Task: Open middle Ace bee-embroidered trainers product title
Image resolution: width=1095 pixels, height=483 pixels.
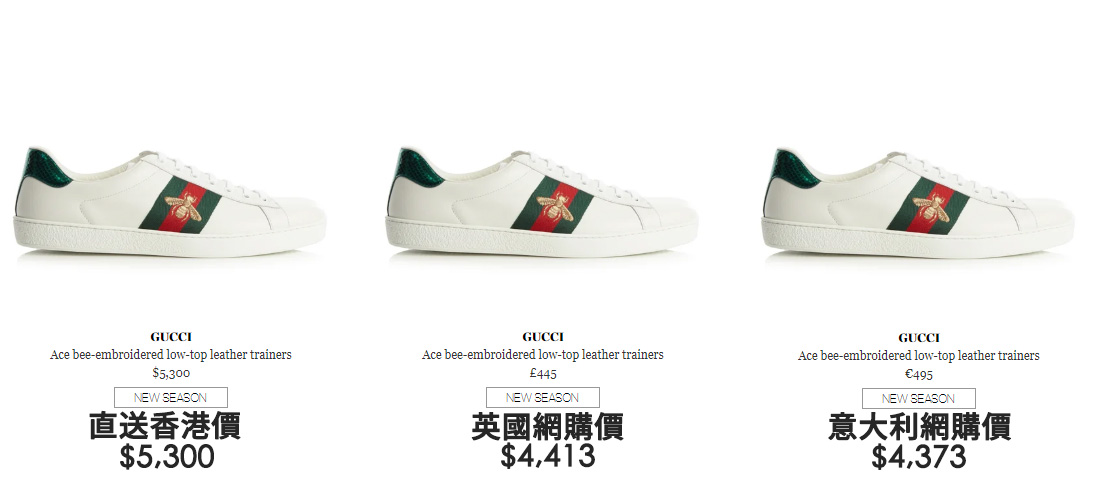Action: click(543, 355)
